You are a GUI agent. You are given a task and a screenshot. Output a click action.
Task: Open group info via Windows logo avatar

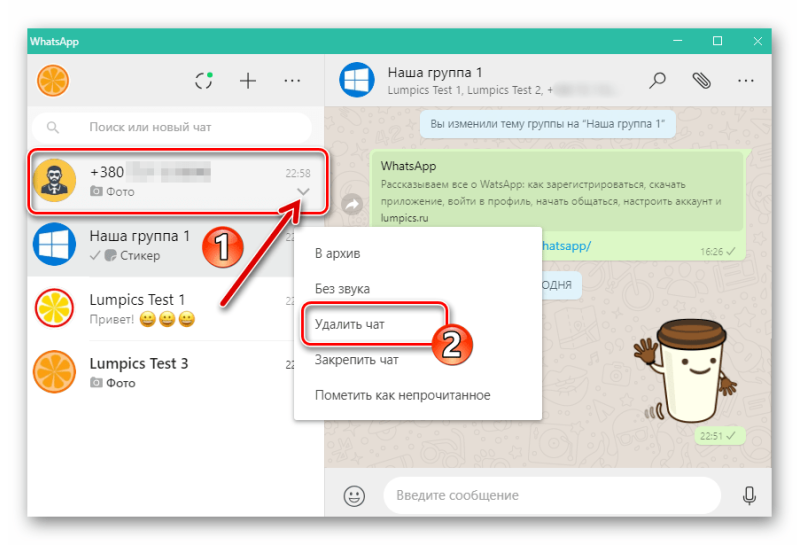point(357,80)
